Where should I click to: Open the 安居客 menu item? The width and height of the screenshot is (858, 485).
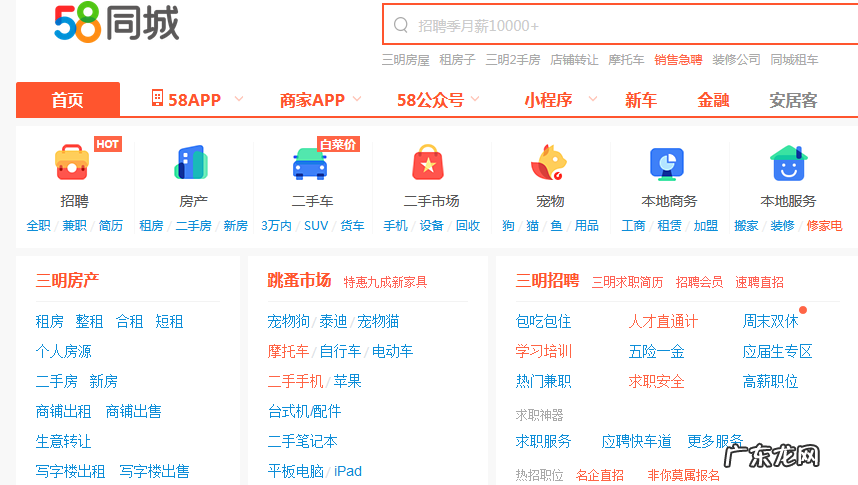click(x=793, y=100)
